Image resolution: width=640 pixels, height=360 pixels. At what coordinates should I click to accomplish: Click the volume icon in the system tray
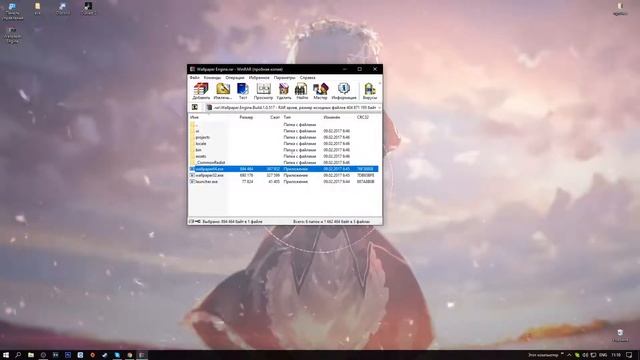pyautogui.click(x=585, y=355)
